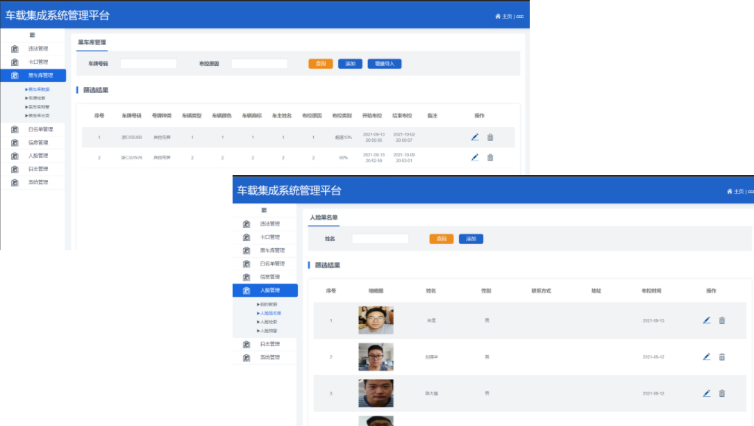Toggle the sidebar collapse icon in the vehicle window
Image resolution: width=754 pixels, height=426 pixels.
[x=32, y=35]
